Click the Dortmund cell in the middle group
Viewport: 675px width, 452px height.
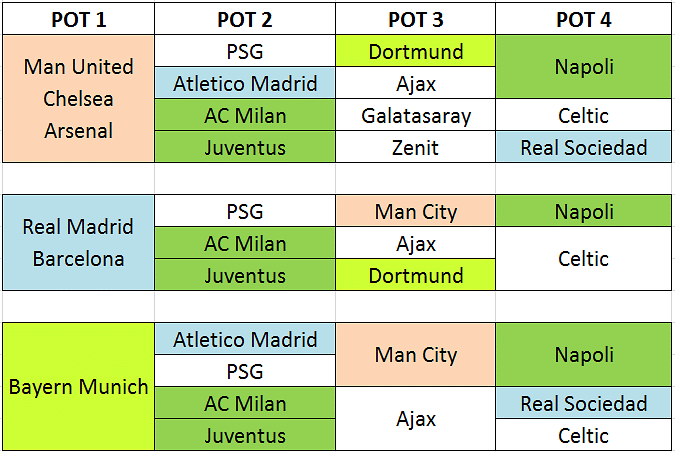click(x=415, y=275)
